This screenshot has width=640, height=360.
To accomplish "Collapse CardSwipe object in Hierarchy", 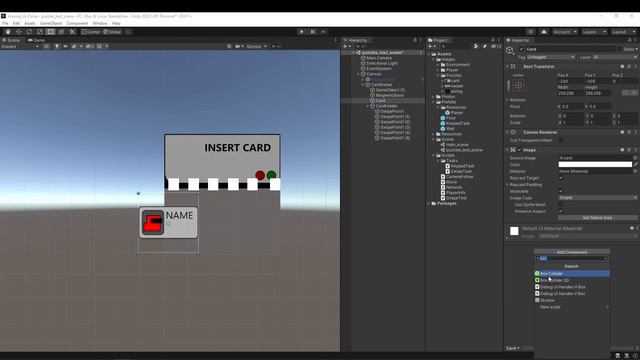I will [x=363, y=84].
